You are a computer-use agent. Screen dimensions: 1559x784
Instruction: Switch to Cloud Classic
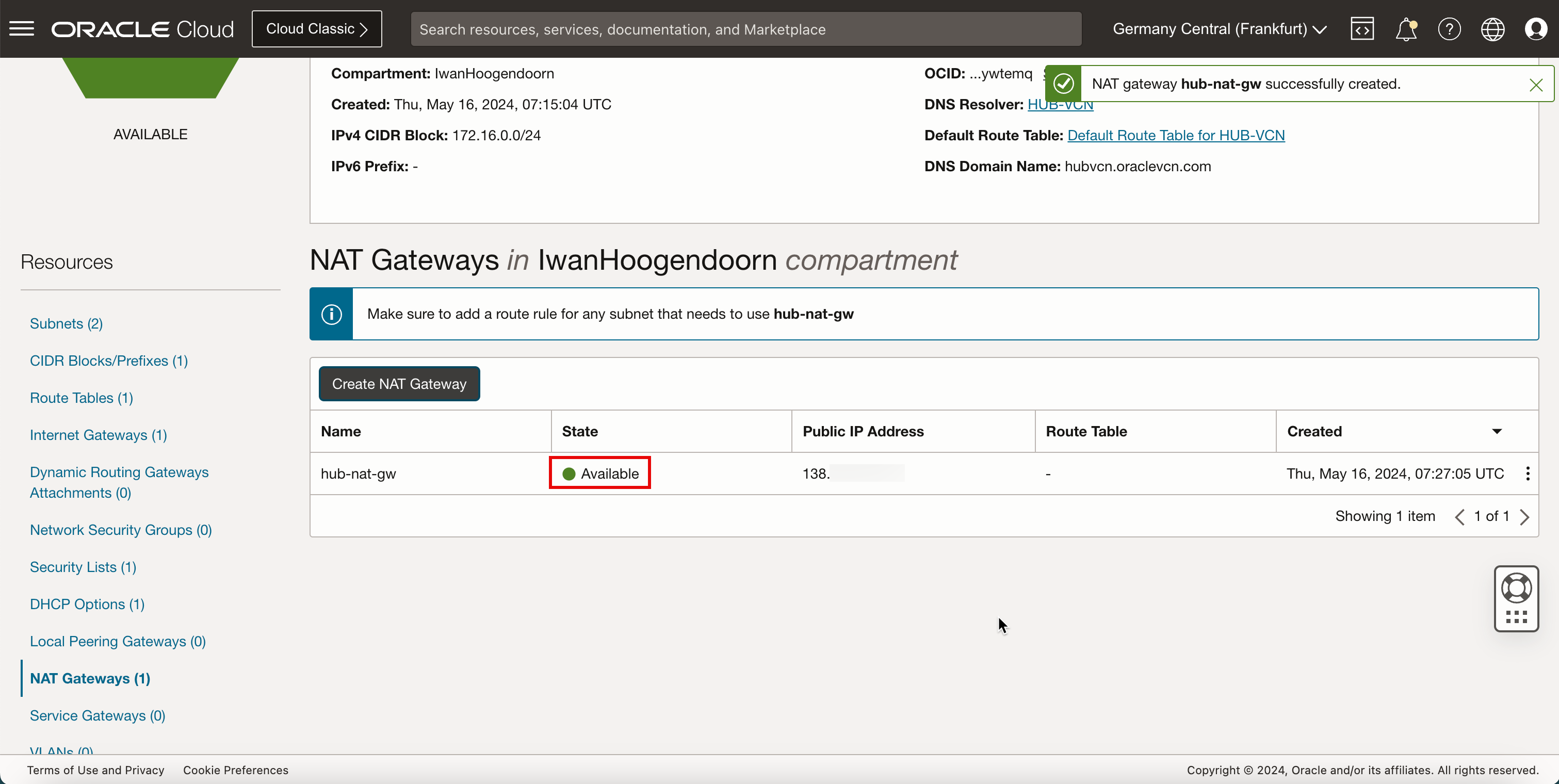click(317, 28)
